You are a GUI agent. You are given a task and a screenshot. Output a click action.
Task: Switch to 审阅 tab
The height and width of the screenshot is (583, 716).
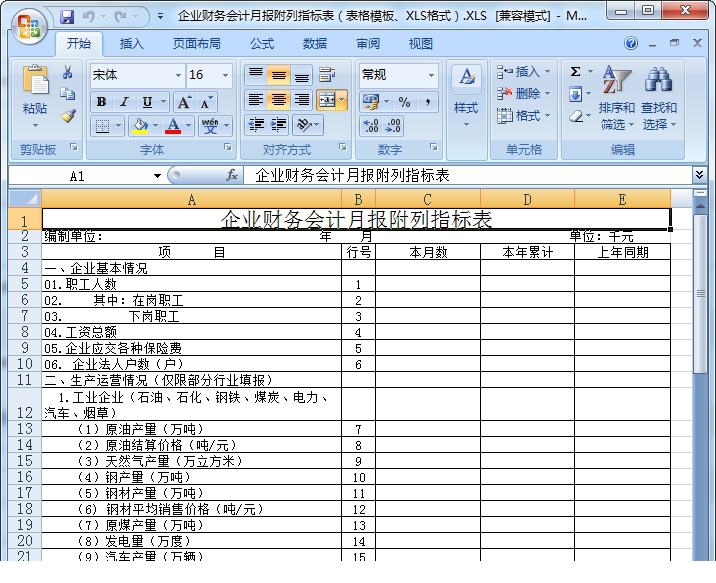click(x=368, y=44)
